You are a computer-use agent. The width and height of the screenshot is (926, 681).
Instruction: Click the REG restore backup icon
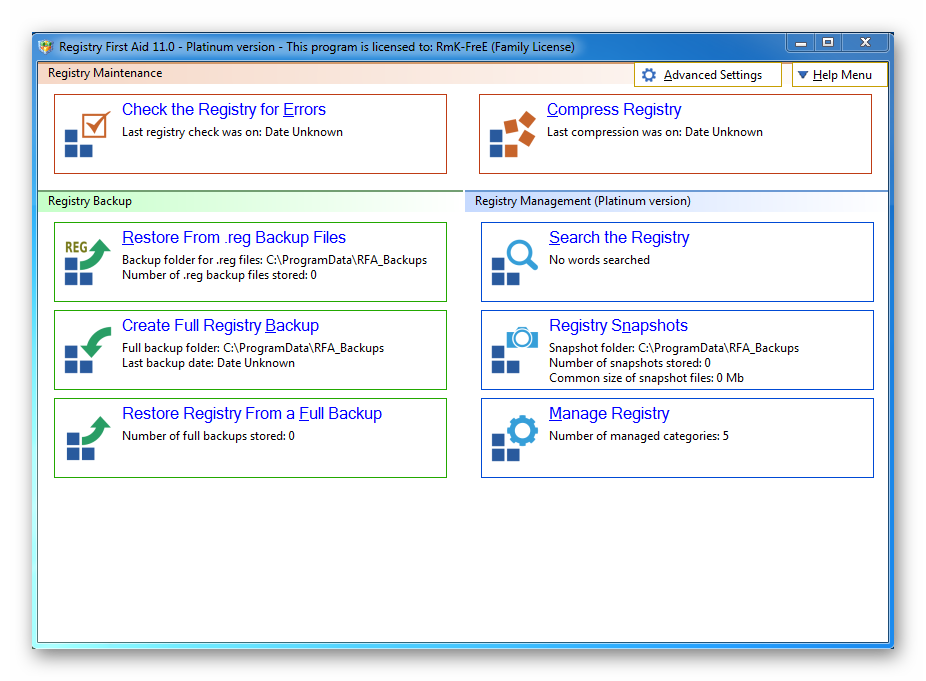[87, 262]
